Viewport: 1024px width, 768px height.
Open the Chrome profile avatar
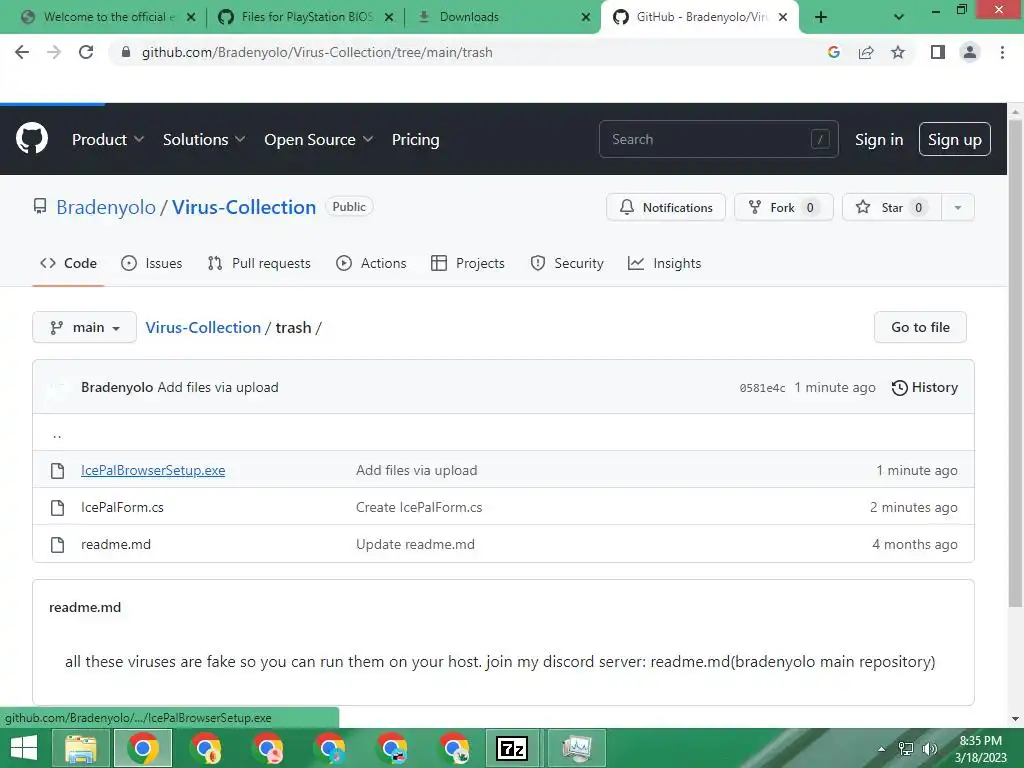point(970,52)
